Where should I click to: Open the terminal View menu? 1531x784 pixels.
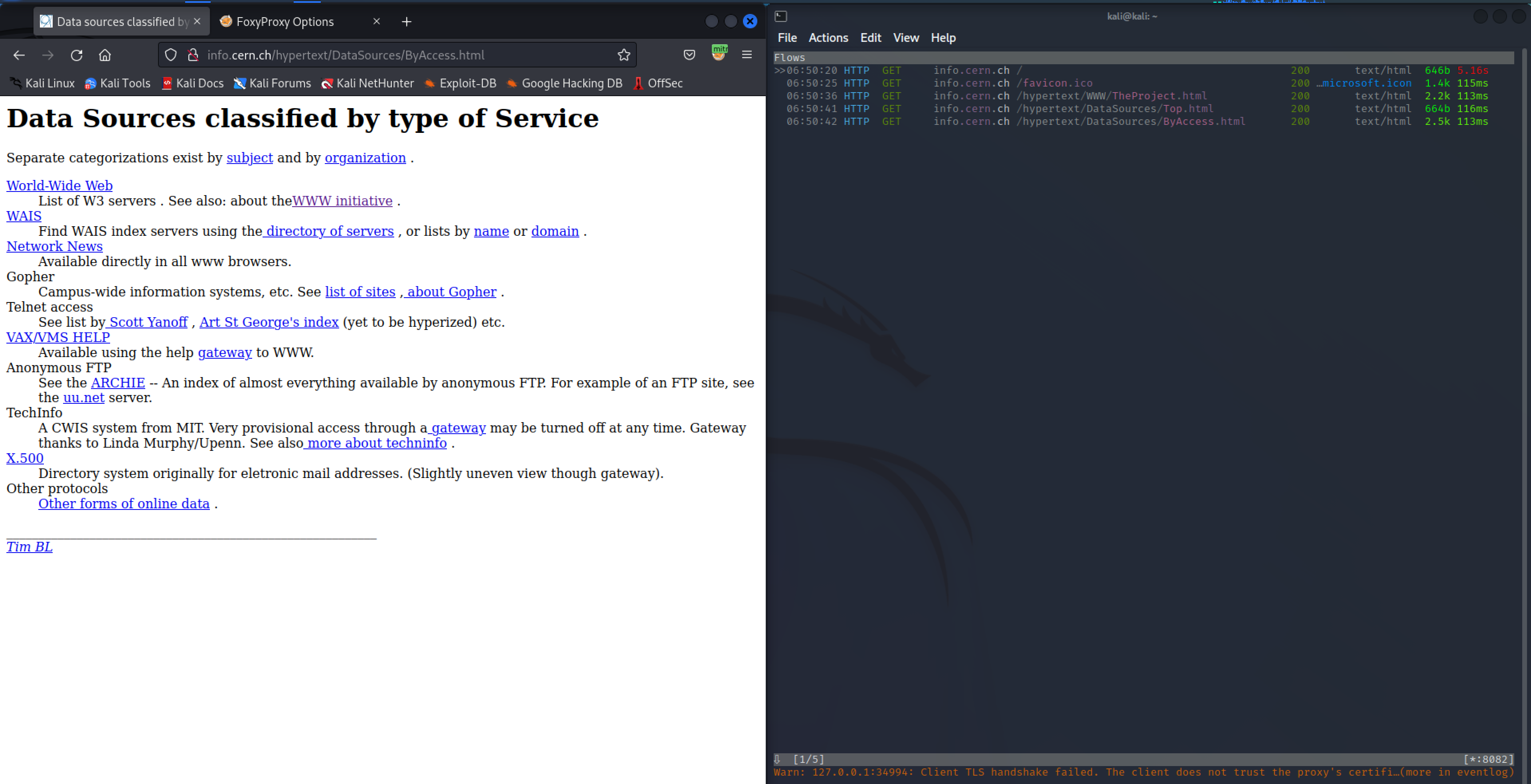(905, 38)
